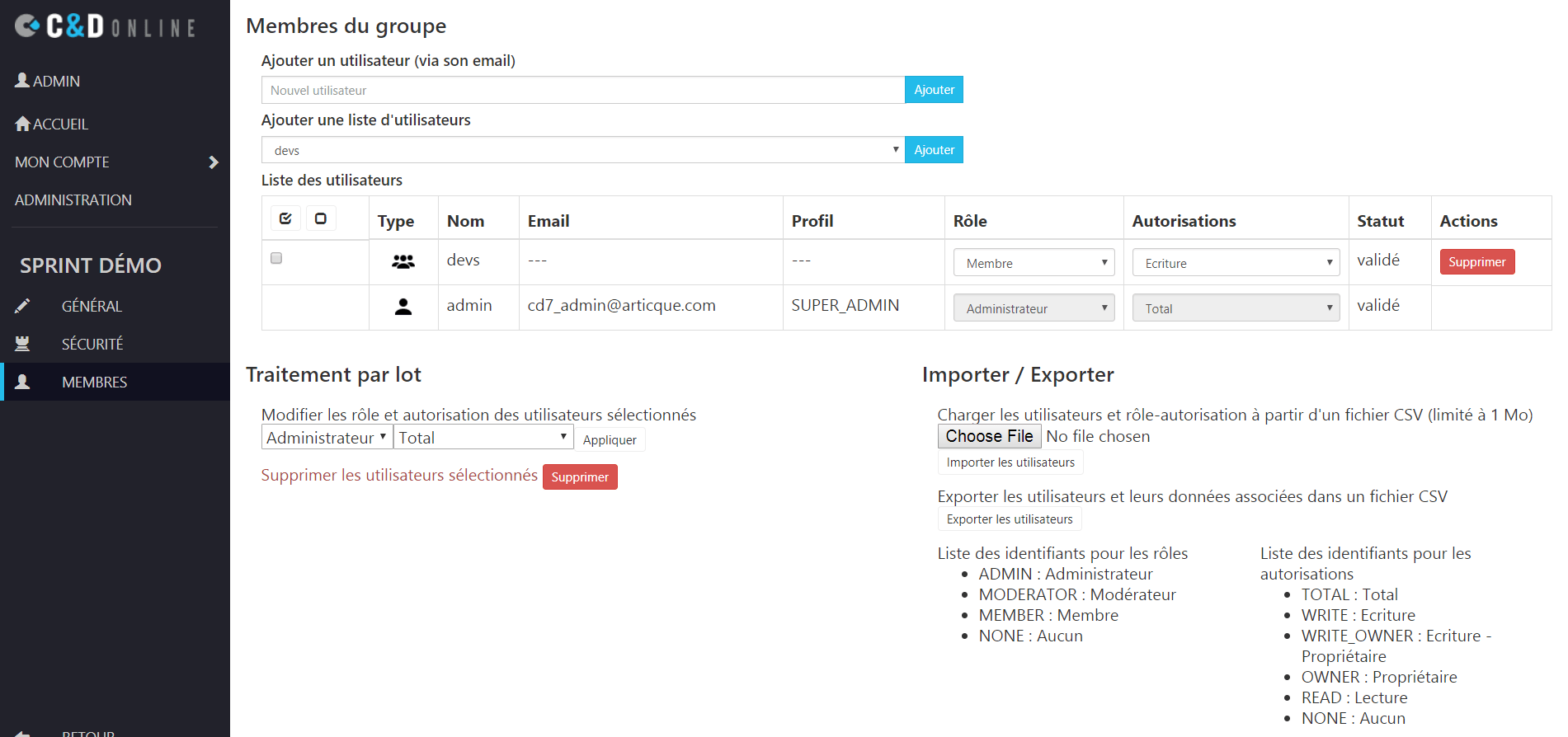Screen dimensions: 1568x737
Task: Click the pencil icon beside Général
Action: (x=23, y=306)
